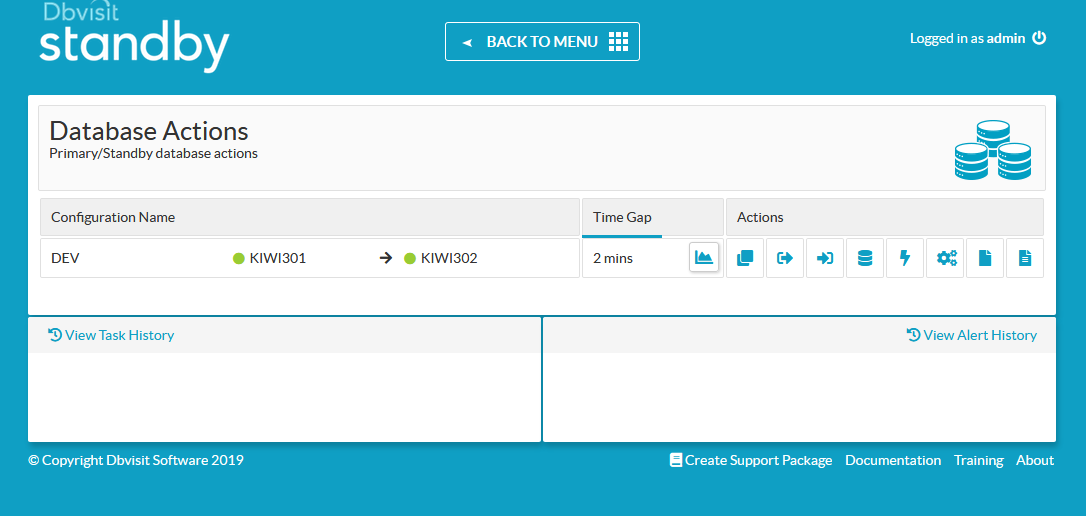Click the green status dot for KIWI302

410,258
